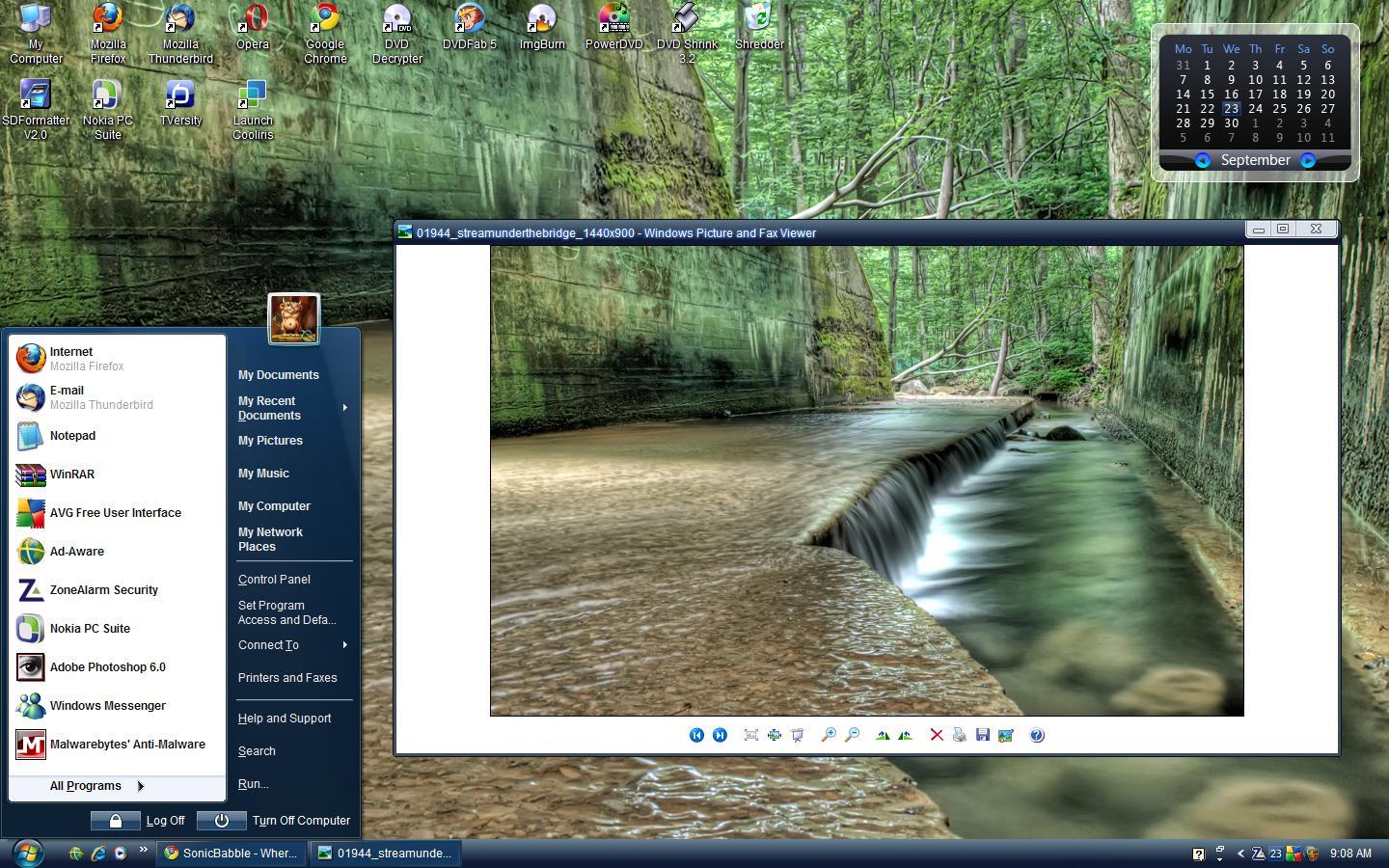Go to next image in Picture Viewer

pos(720,735)
